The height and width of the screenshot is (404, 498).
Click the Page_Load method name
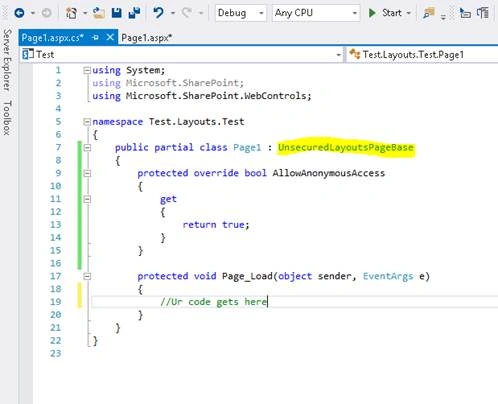point(248,276)
